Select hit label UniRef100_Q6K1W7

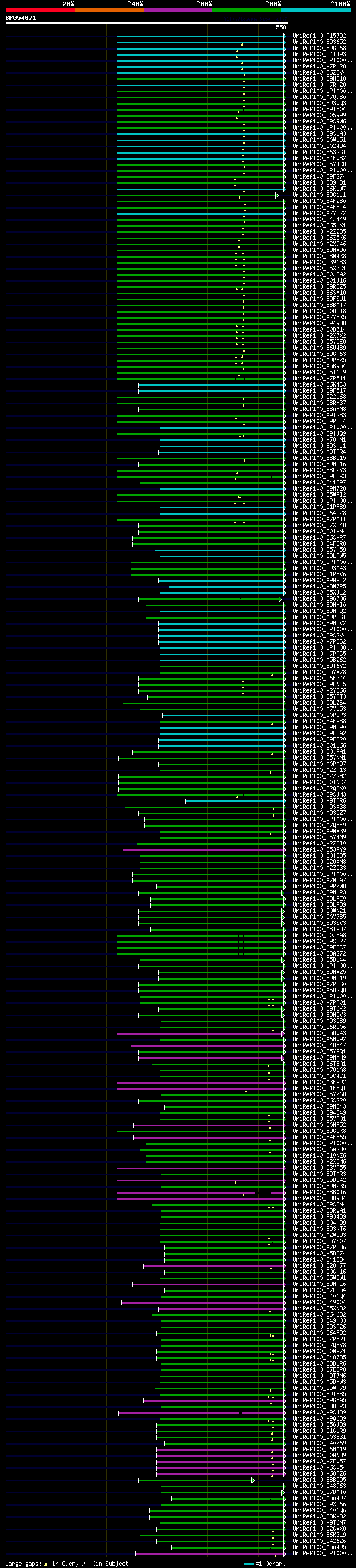[319, 189]
